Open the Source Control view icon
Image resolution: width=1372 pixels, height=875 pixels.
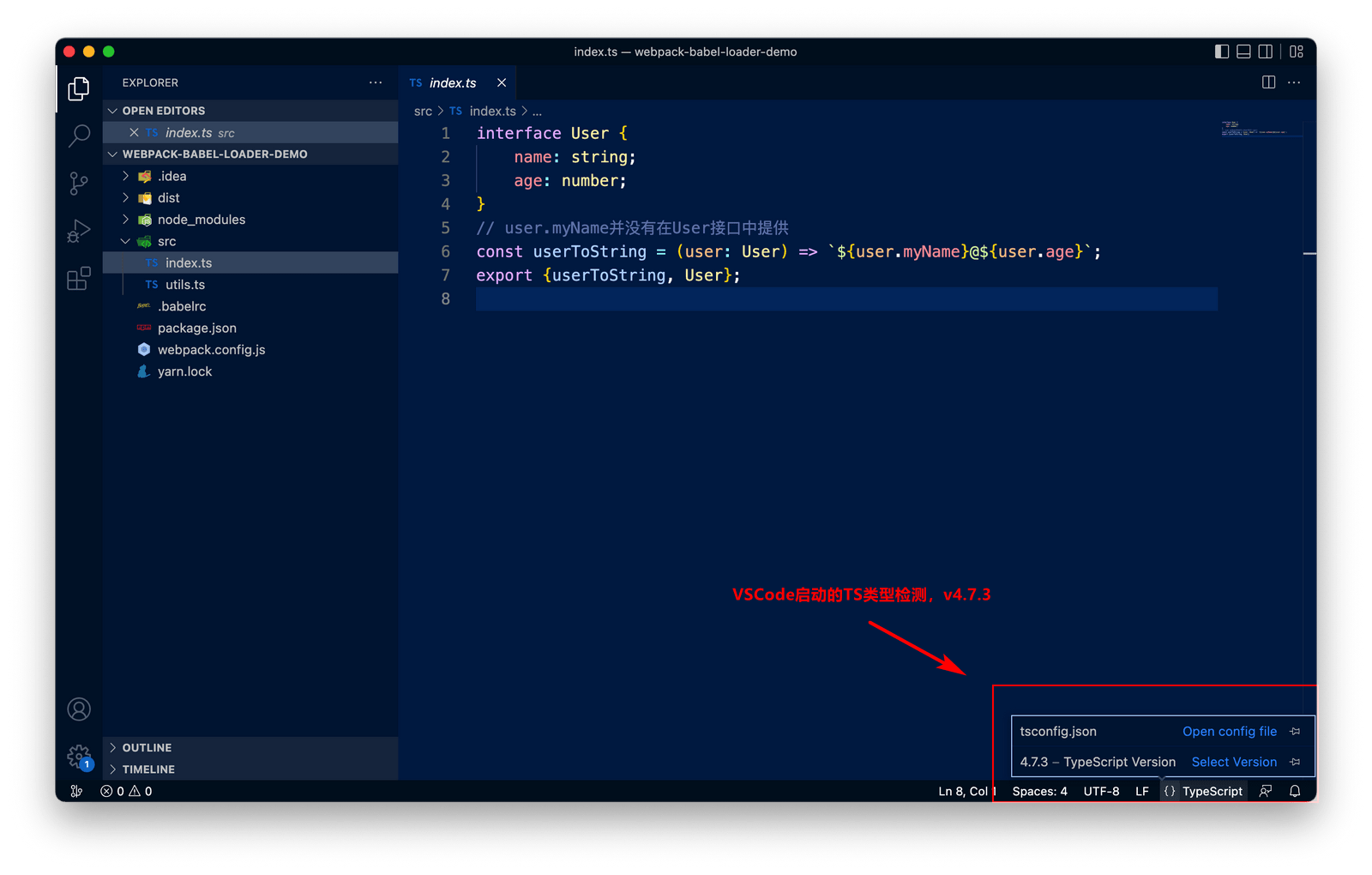click(79, 184)
